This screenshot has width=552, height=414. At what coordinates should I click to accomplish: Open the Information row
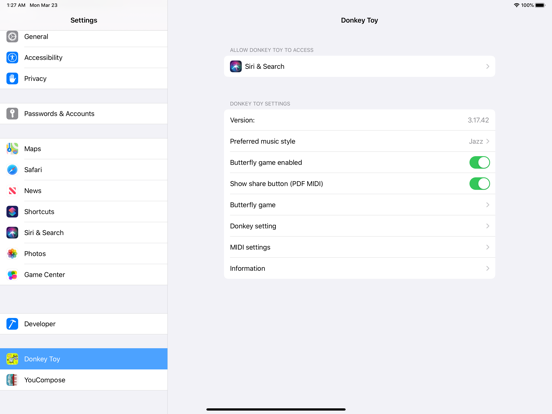point(359,268)
